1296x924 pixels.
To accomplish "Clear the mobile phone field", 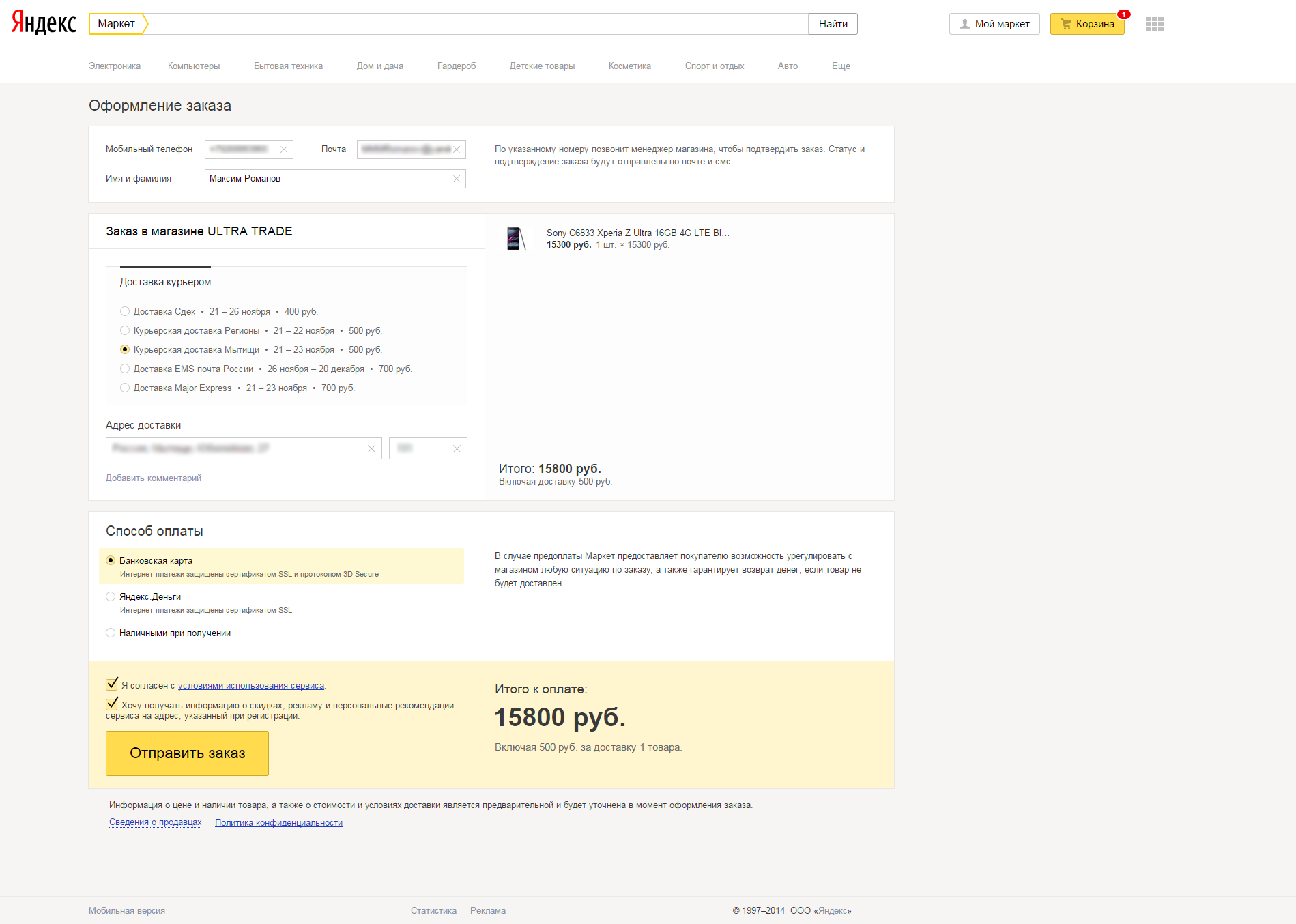I will click(x=284, y=149).
